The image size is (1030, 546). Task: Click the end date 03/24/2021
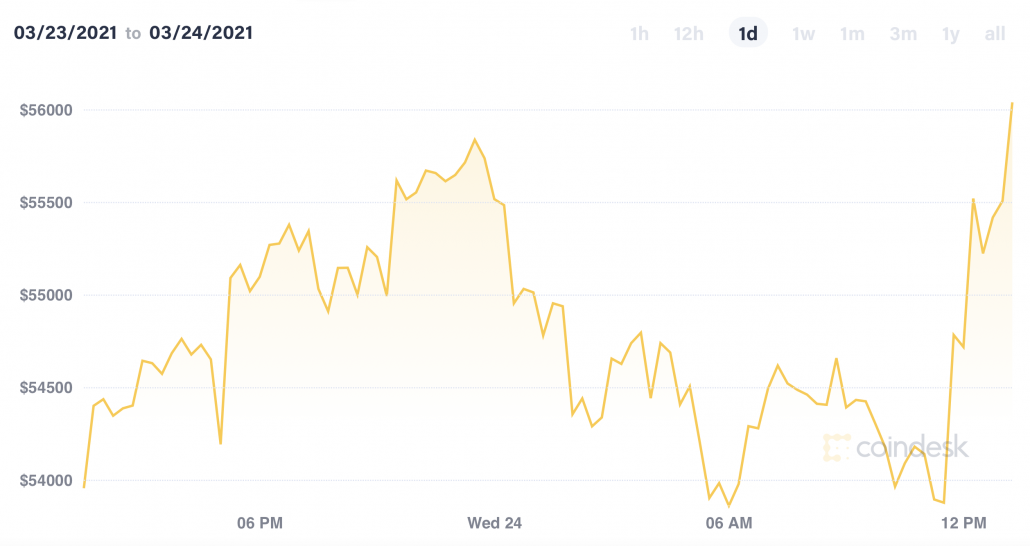tap(201, 33)
